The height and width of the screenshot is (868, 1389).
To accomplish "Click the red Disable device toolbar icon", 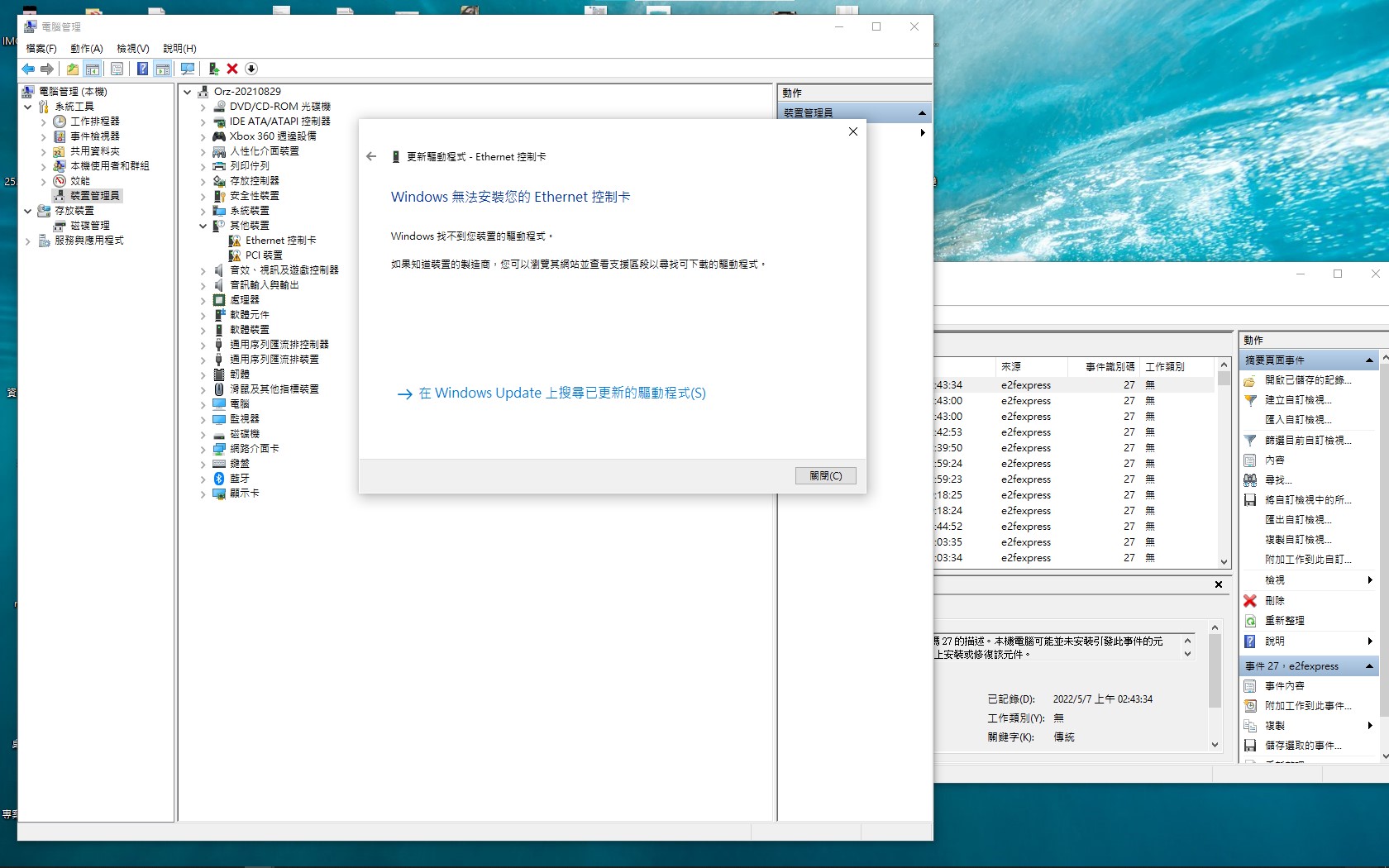I will [x=231, y=69].
